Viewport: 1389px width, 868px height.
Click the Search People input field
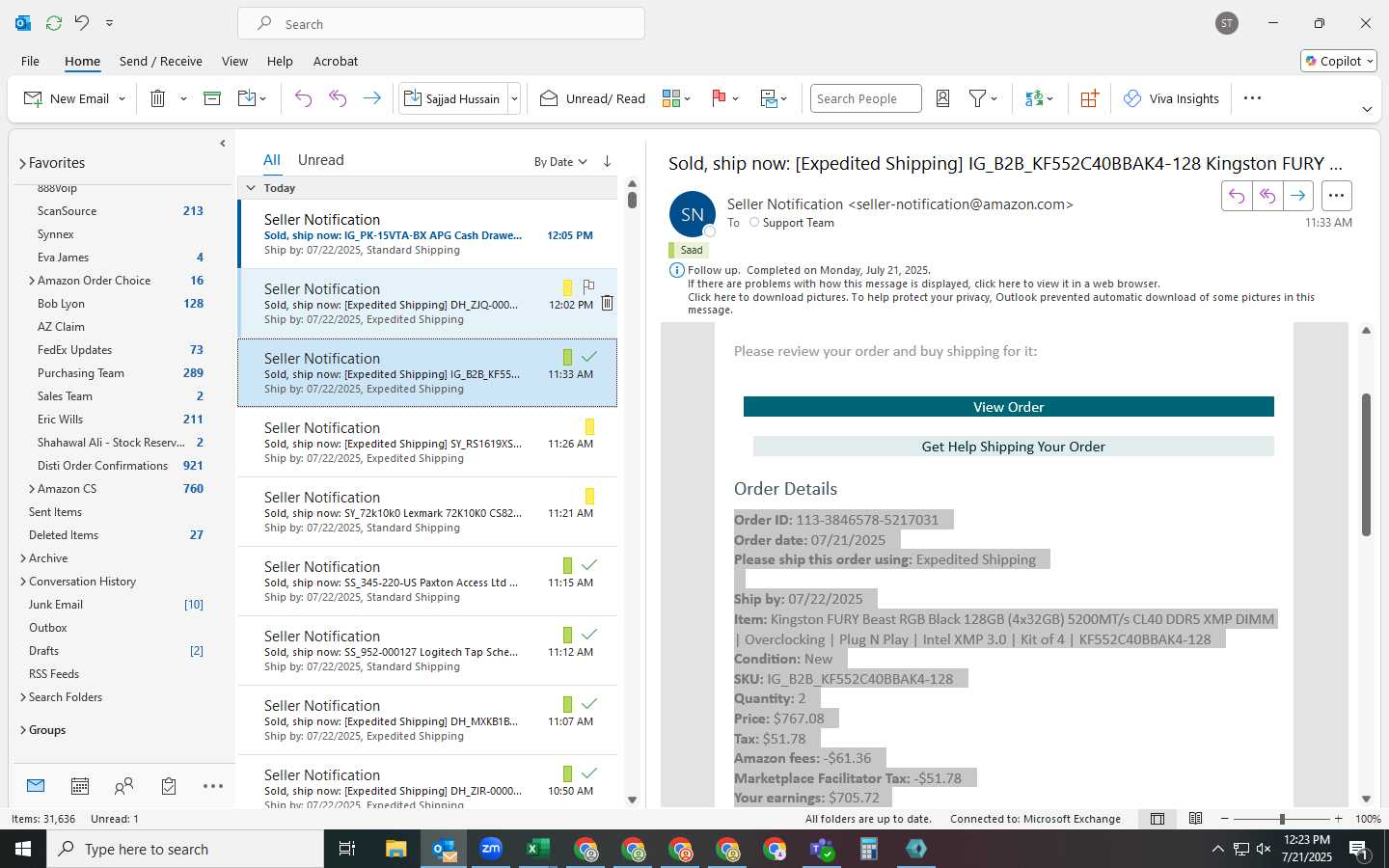(865, 98)
